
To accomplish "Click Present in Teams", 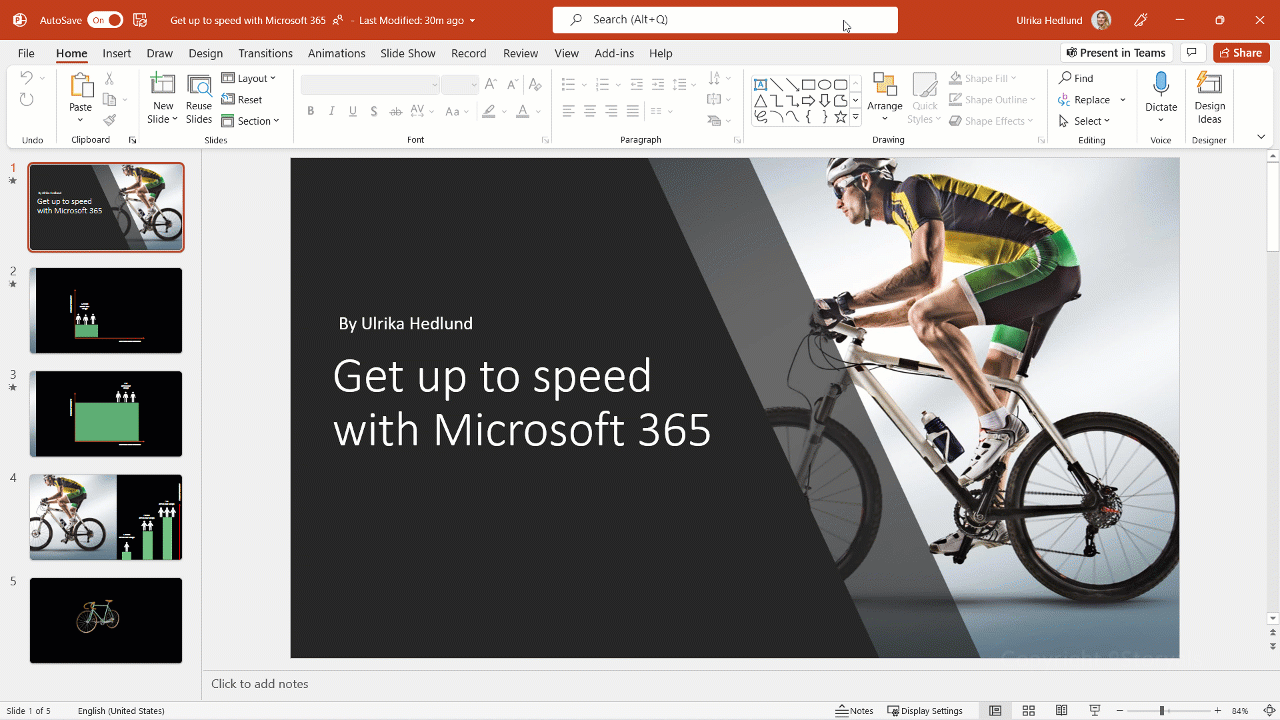I will [x=1116, y=53].
